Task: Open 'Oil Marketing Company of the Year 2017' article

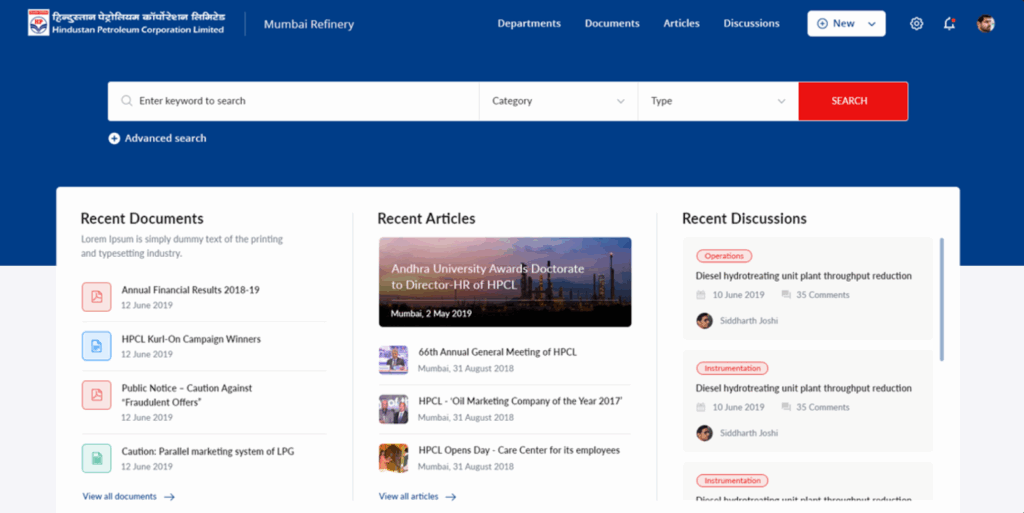Action: 520,401
